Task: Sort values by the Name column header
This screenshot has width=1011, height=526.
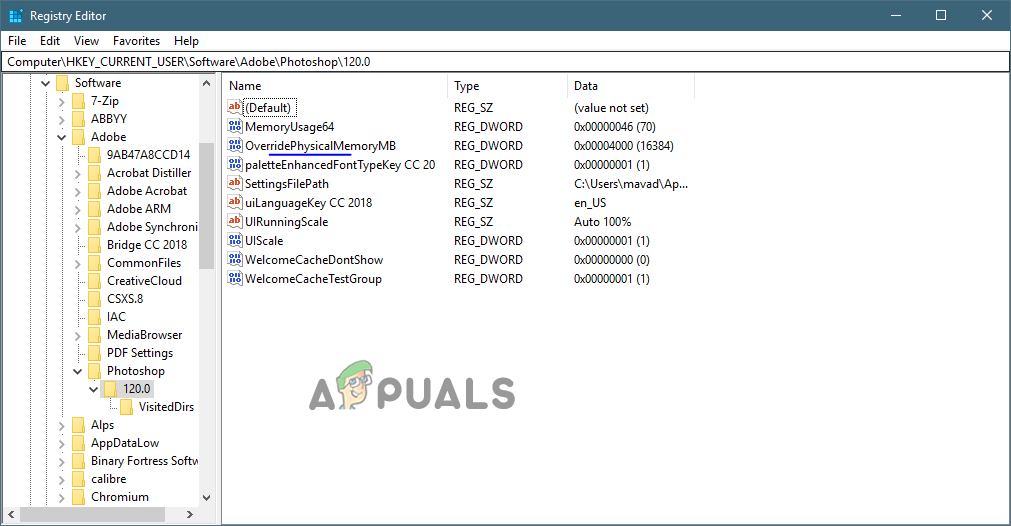Action: [335, 86]
